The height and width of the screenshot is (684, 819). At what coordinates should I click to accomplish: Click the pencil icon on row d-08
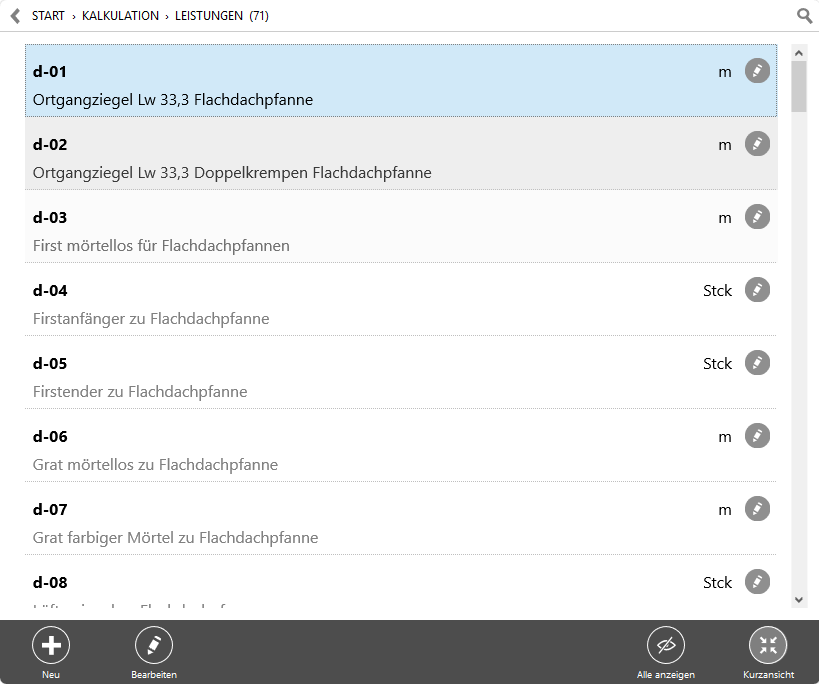tap(757, 582)
